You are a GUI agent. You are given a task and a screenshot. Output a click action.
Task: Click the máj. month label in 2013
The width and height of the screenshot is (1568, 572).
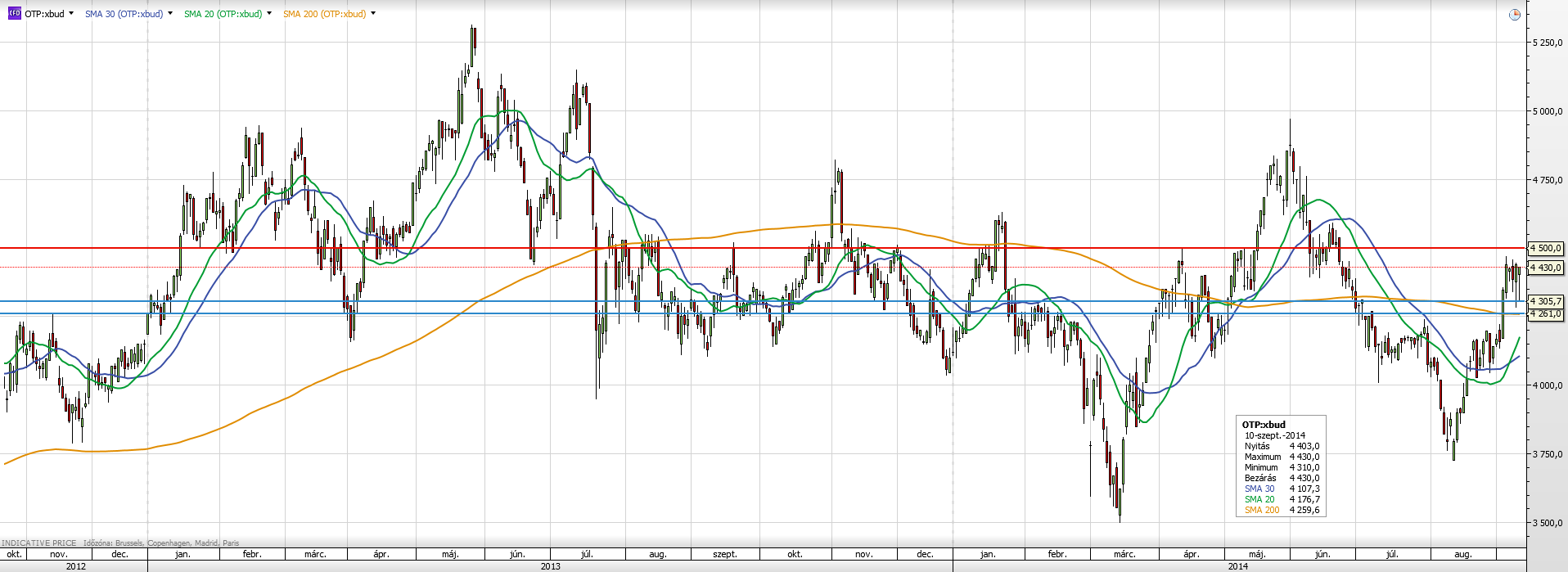point(450,554)
